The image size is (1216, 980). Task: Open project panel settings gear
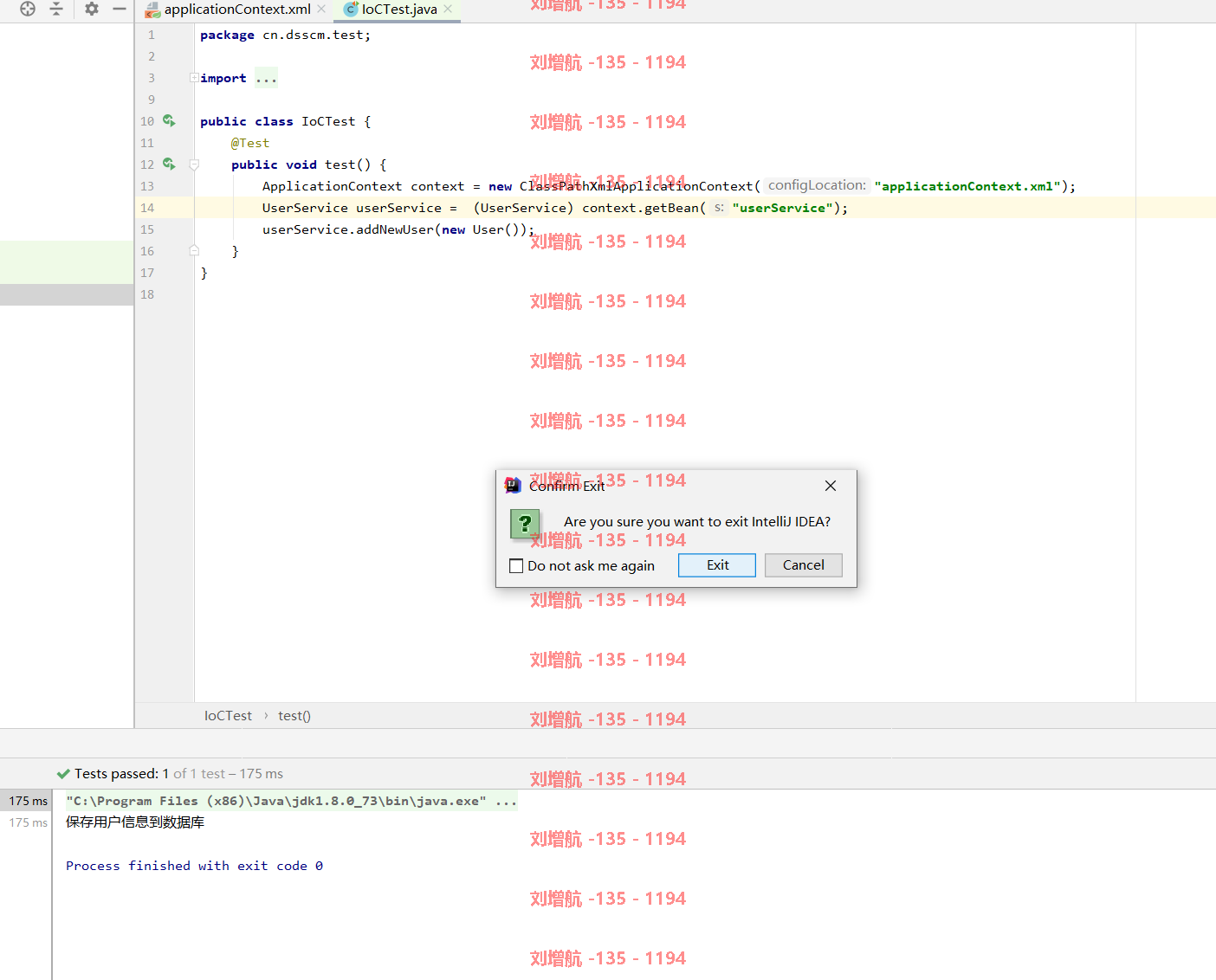92,9
